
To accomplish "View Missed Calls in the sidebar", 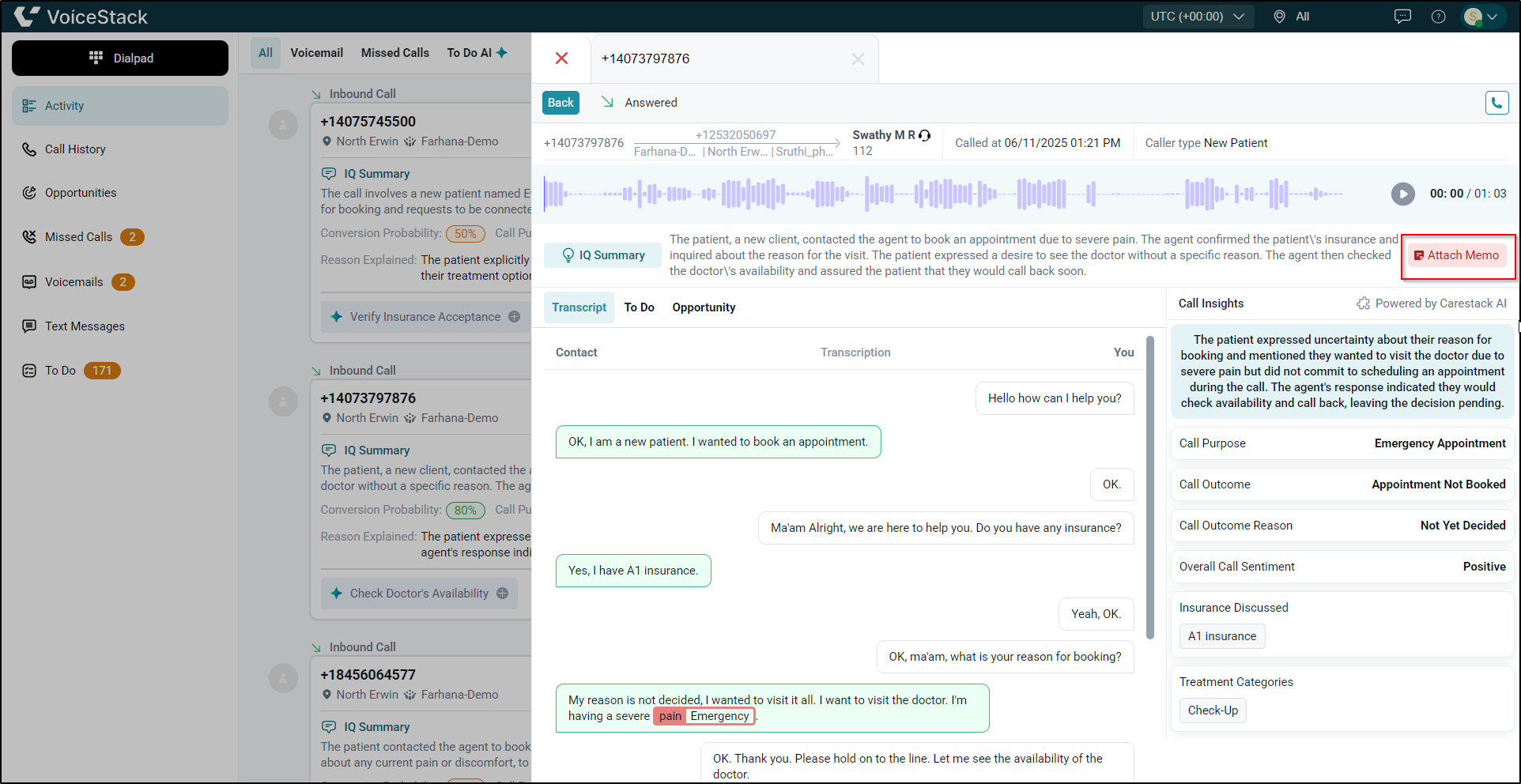I will click(x=79, y=236).
